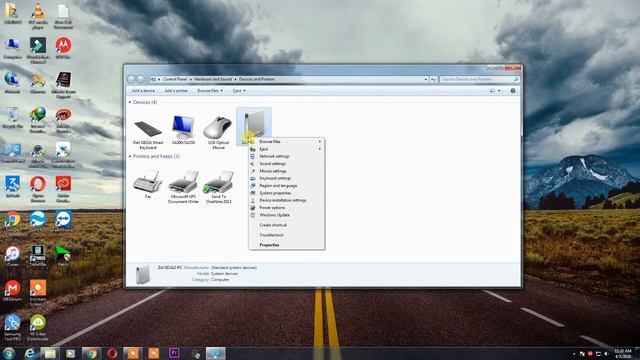Image resolution: width=640 pixels, height=360 pixels.
Task: Choose Troubleshoot in context menu
Action: [287, 235]
